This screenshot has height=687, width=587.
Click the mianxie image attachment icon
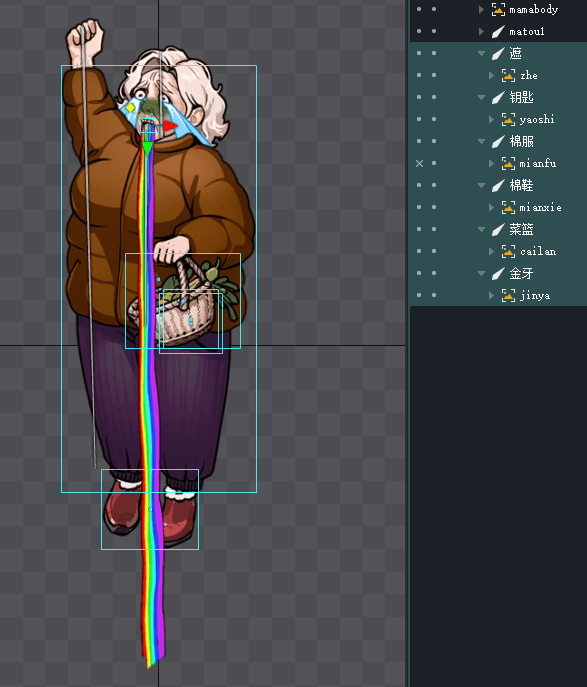coord(508,207)
